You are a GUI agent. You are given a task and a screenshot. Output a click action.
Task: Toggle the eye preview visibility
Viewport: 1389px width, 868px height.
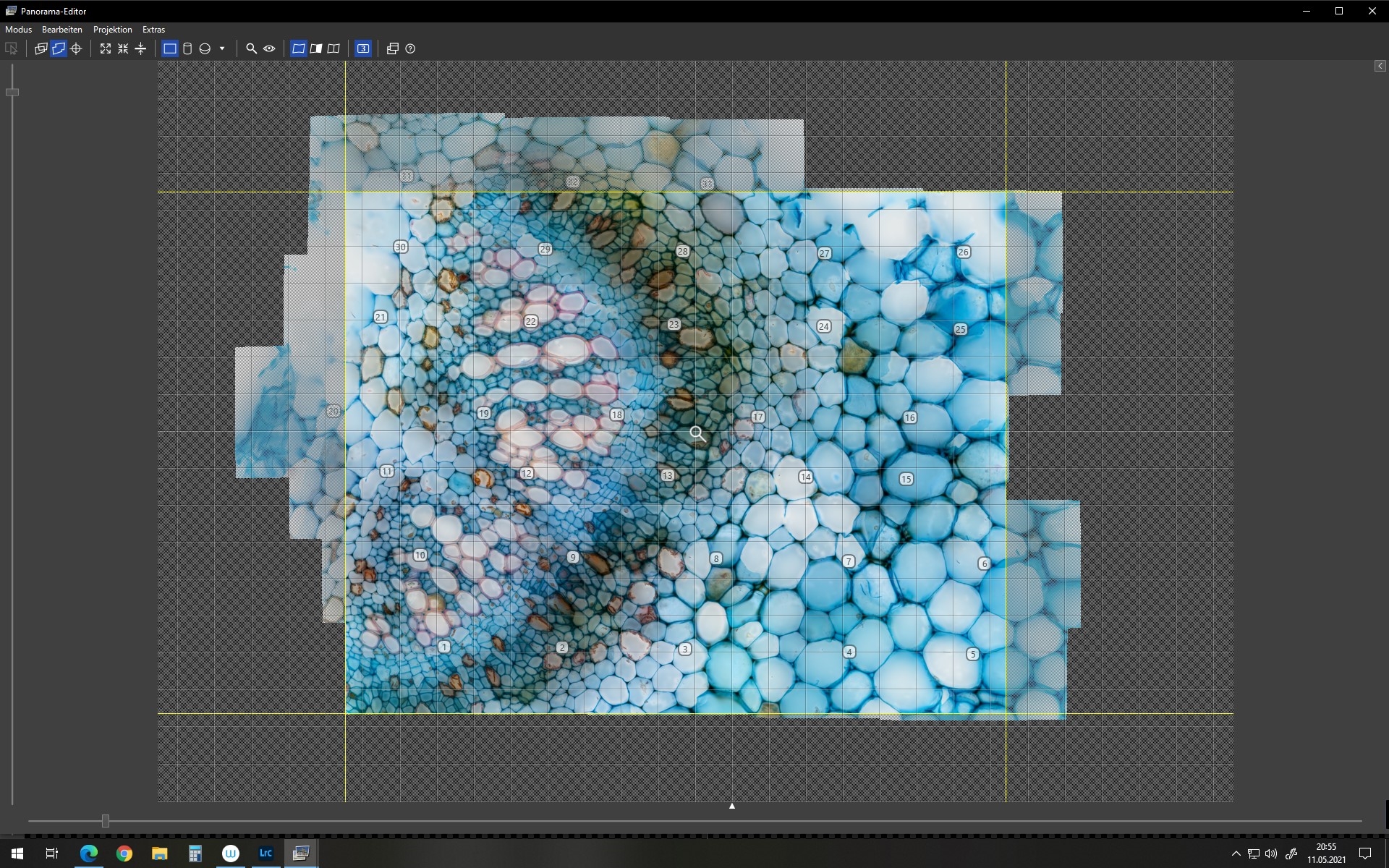(269, 48)
